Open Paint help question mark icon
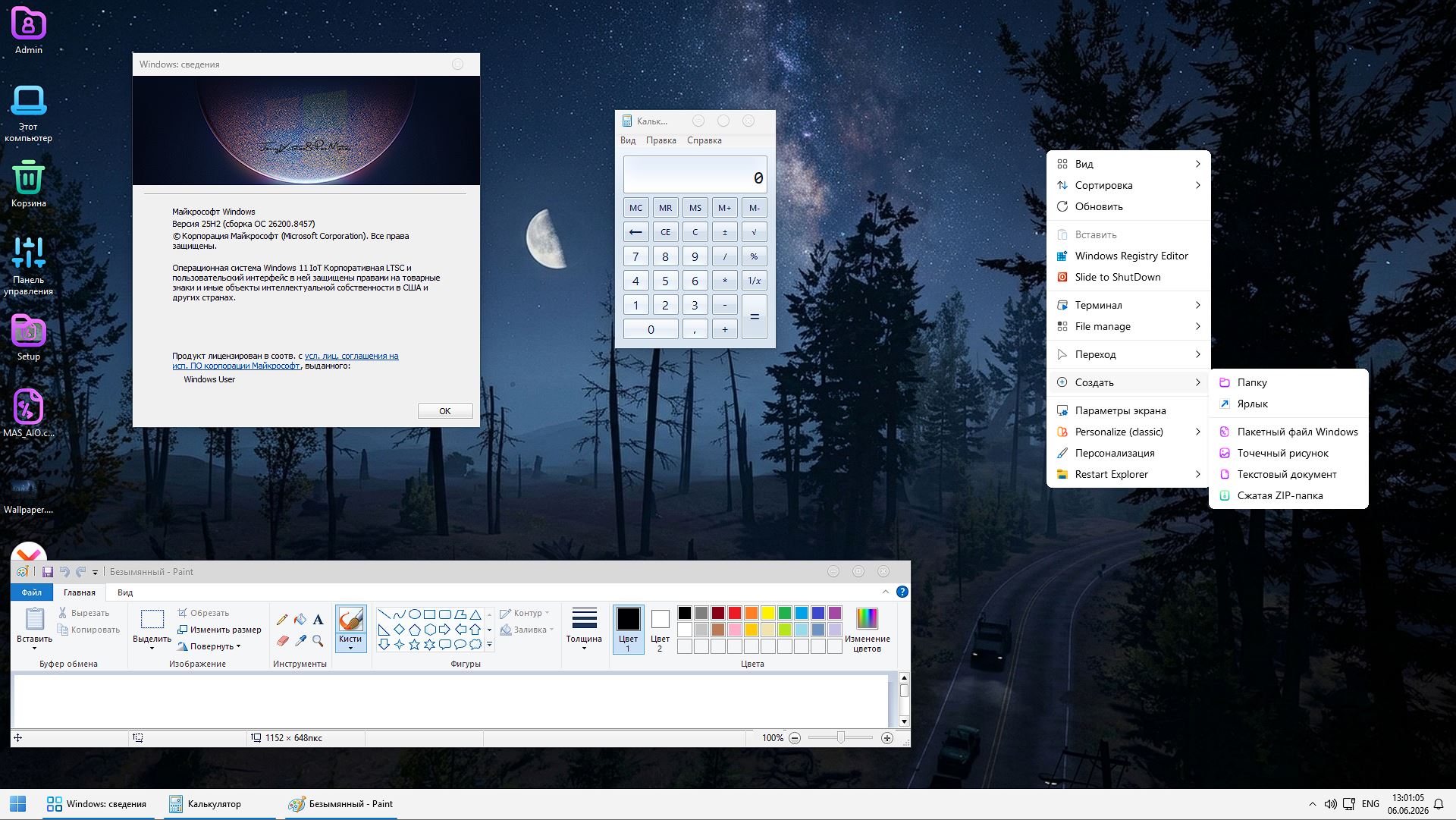The image size is (1456, 820). tap(902, 592)
